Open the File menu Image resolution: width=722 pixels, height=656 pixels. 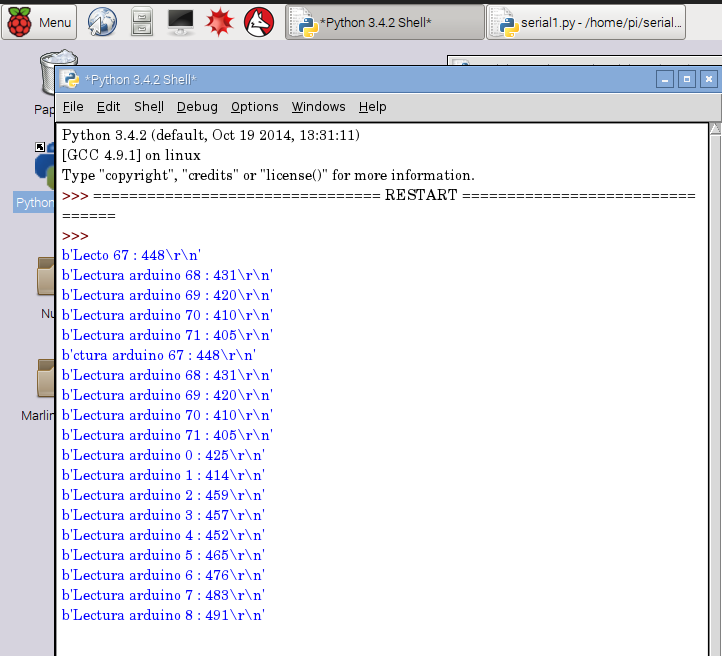pyautogui.click(x=73, y=107)
